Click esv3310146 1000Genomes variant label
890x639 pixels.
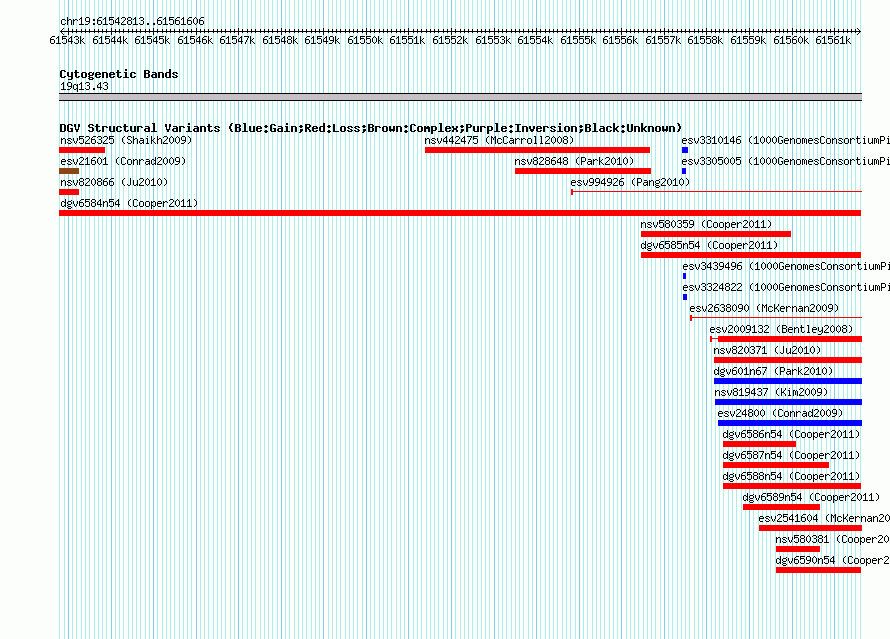[x=786, y=140]
